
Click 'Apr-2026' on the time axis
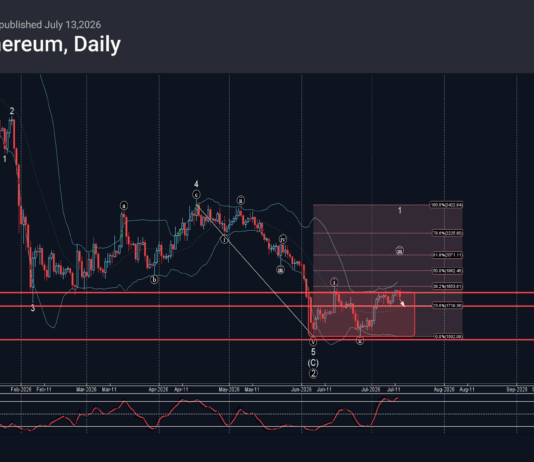coord(158,389)
